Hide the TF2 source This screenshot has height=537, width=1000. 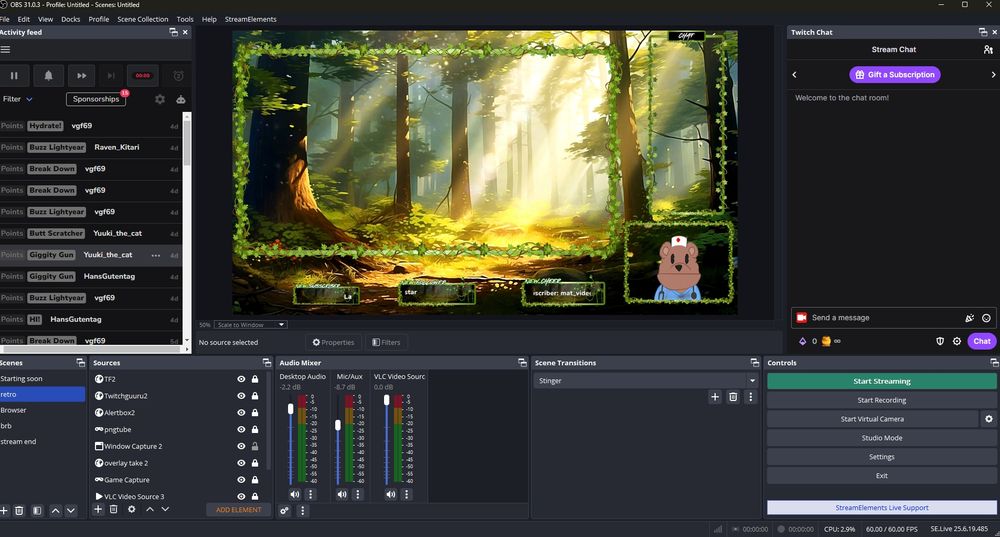click(x=241, y=379)
